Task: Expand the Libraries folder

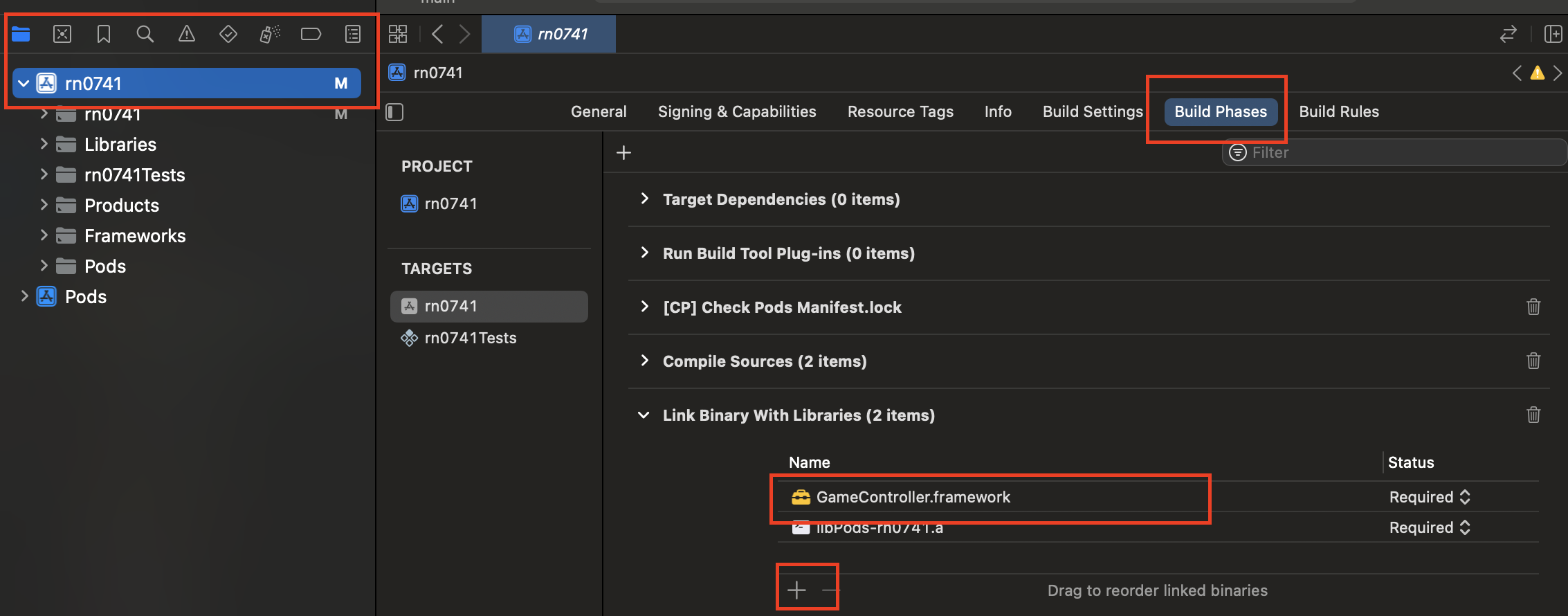Action: tap(44, 144)
